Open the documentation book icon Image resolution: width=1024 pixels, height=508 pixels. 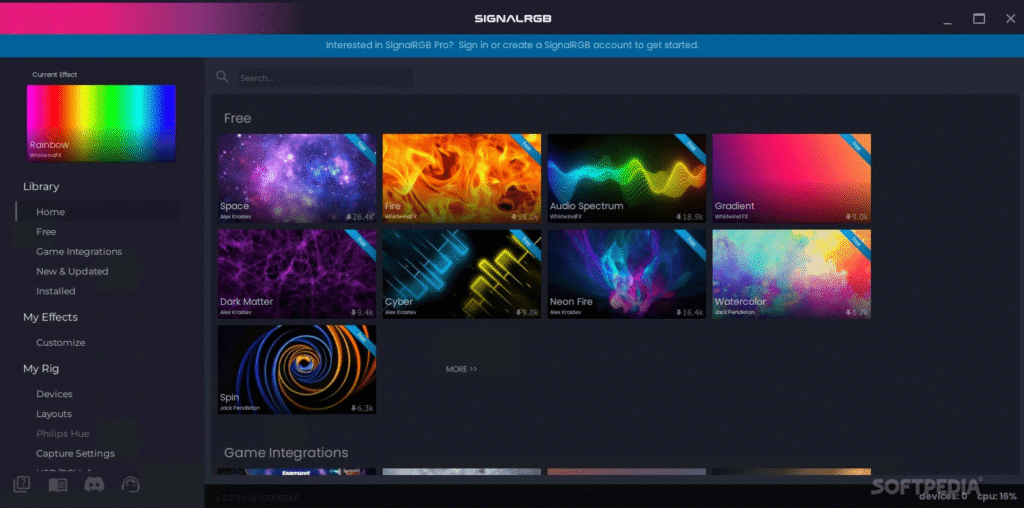coord(58,484)
